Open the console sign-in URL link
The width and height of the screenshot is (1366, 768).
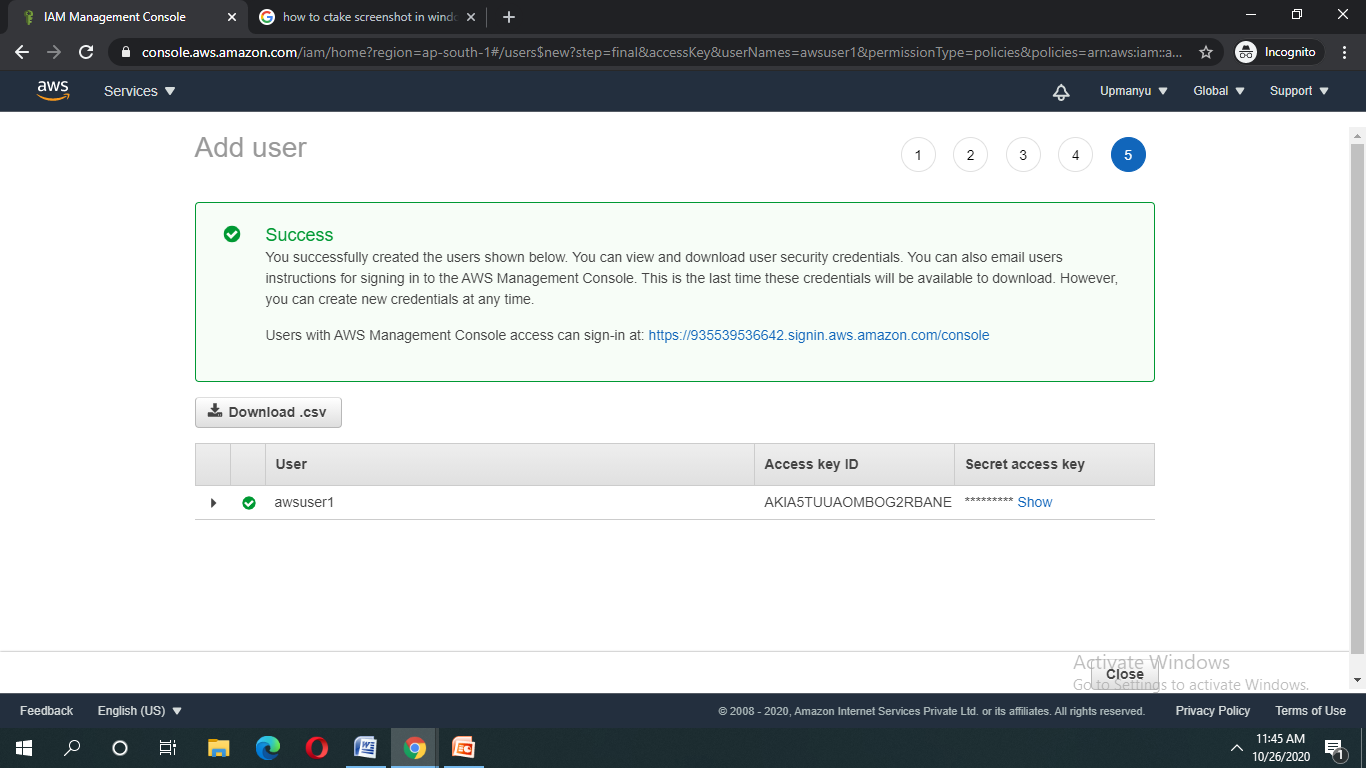(819, 336)
